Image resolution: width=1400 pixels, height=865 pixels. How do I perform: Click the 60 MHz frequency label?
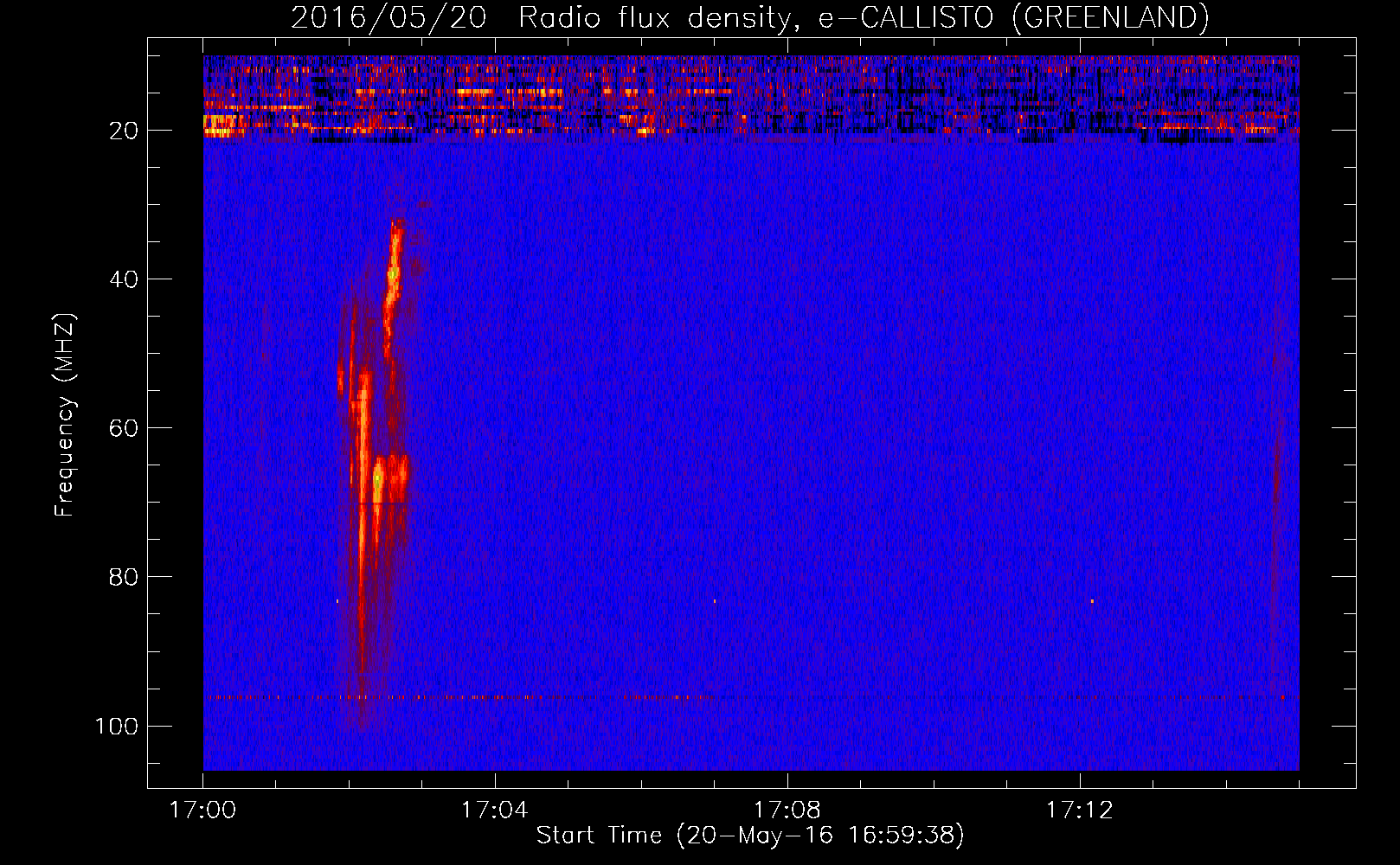click(x=124, y=428)
